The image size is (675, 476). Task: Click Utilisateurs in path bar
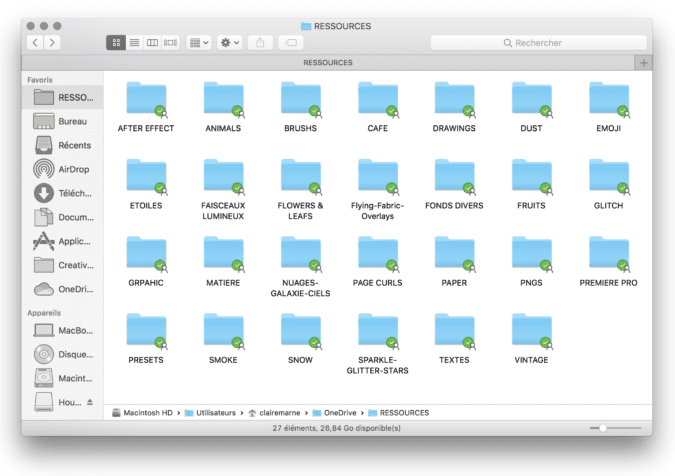pos(211,413)
